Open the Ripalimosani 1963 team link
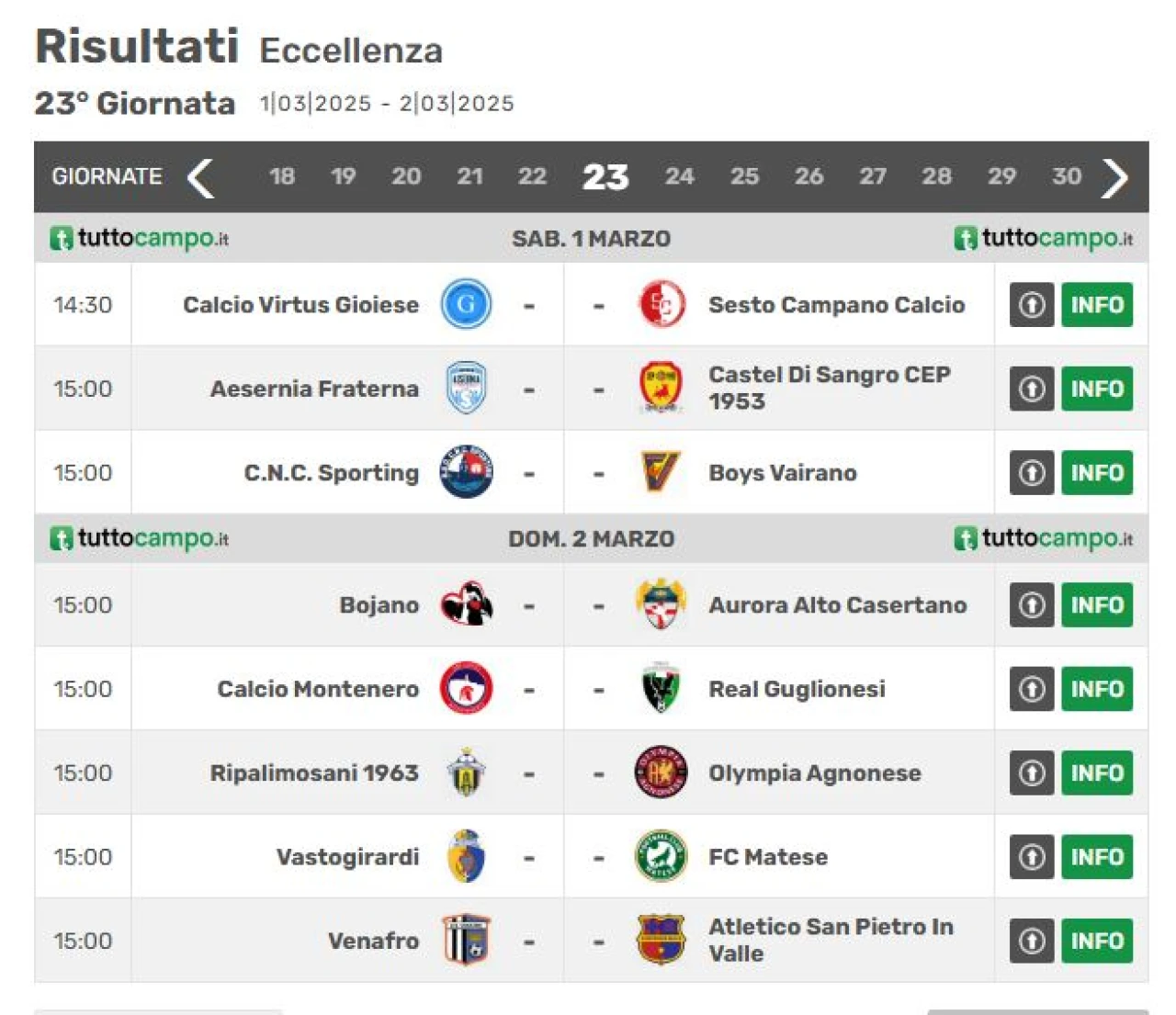The height and width of the screenshot is (1015, 1176). point(314,773)
